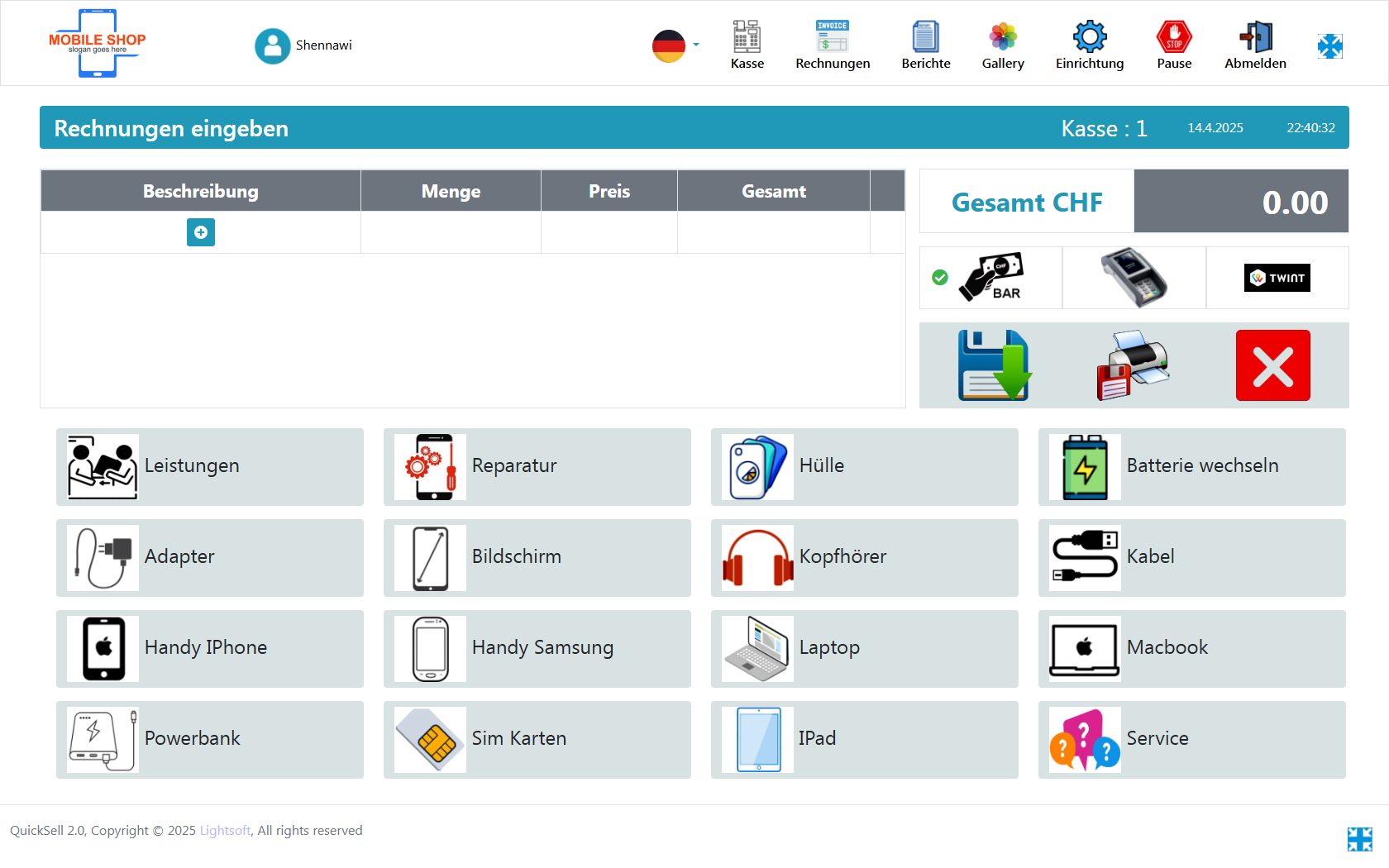
Task: Open Einrichtung settings gear
Action: pyautogui.click(x=1089, y=45)
